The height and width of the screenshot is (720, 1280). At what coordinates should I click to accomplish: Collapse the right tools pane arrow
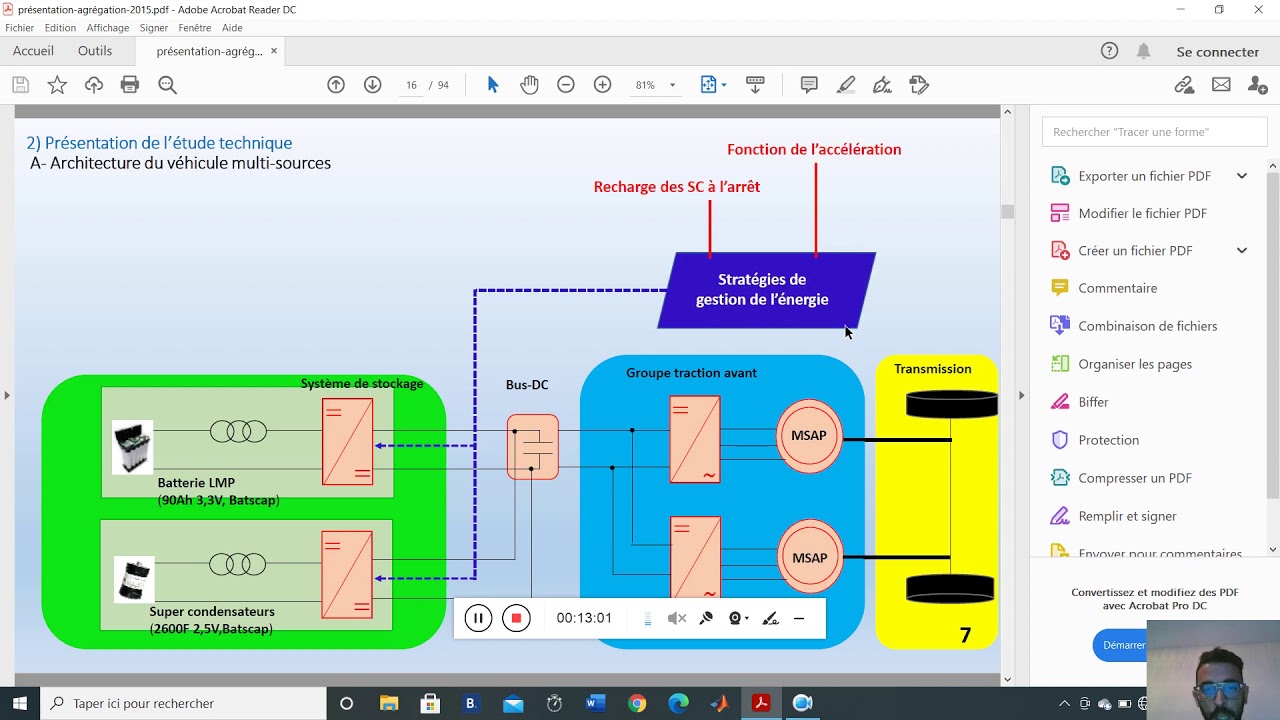(x=1020, y=395)
